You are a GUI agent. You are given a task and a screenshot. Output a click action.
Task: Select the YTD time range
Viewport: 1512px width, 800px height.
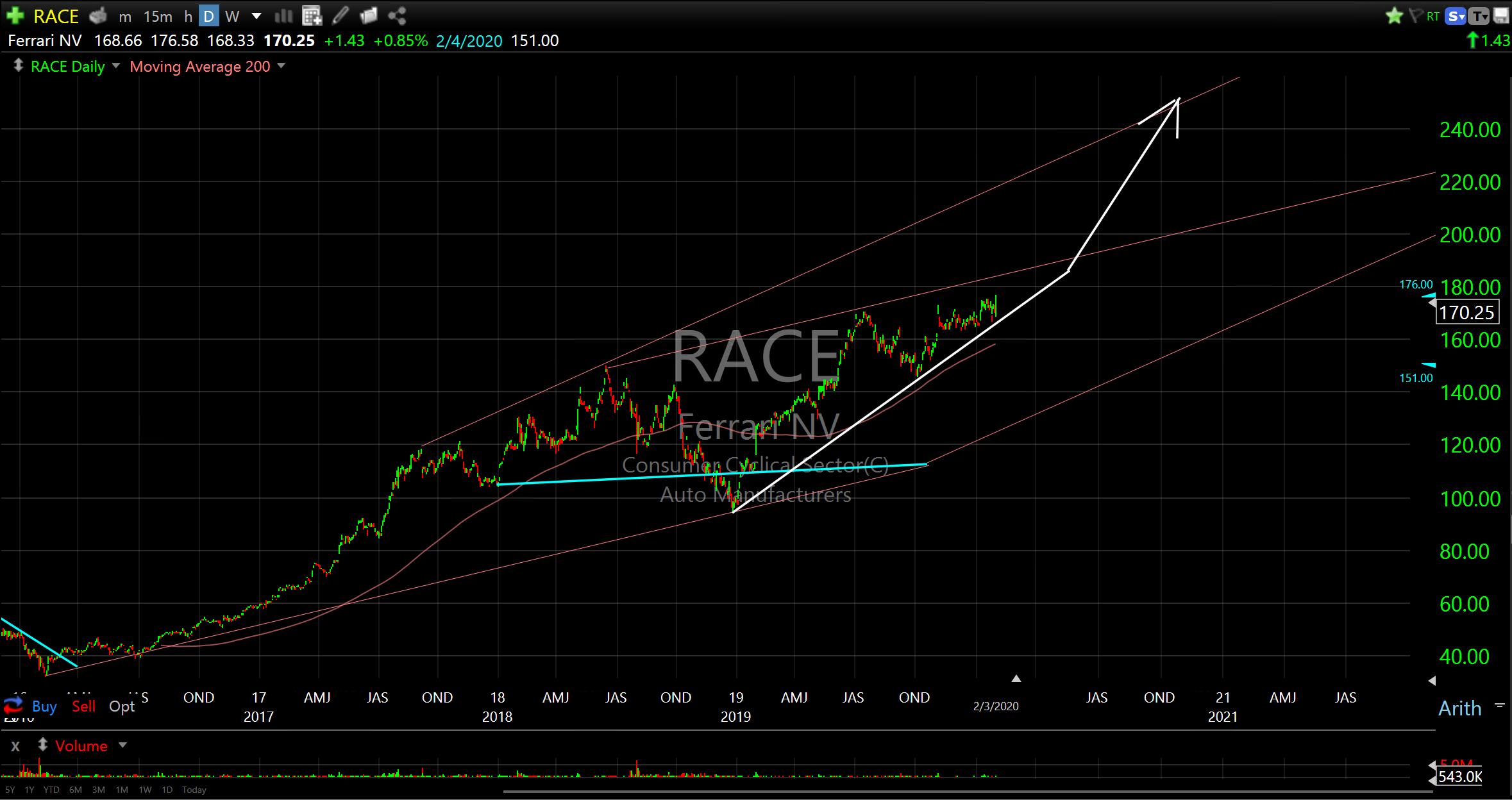51,790
